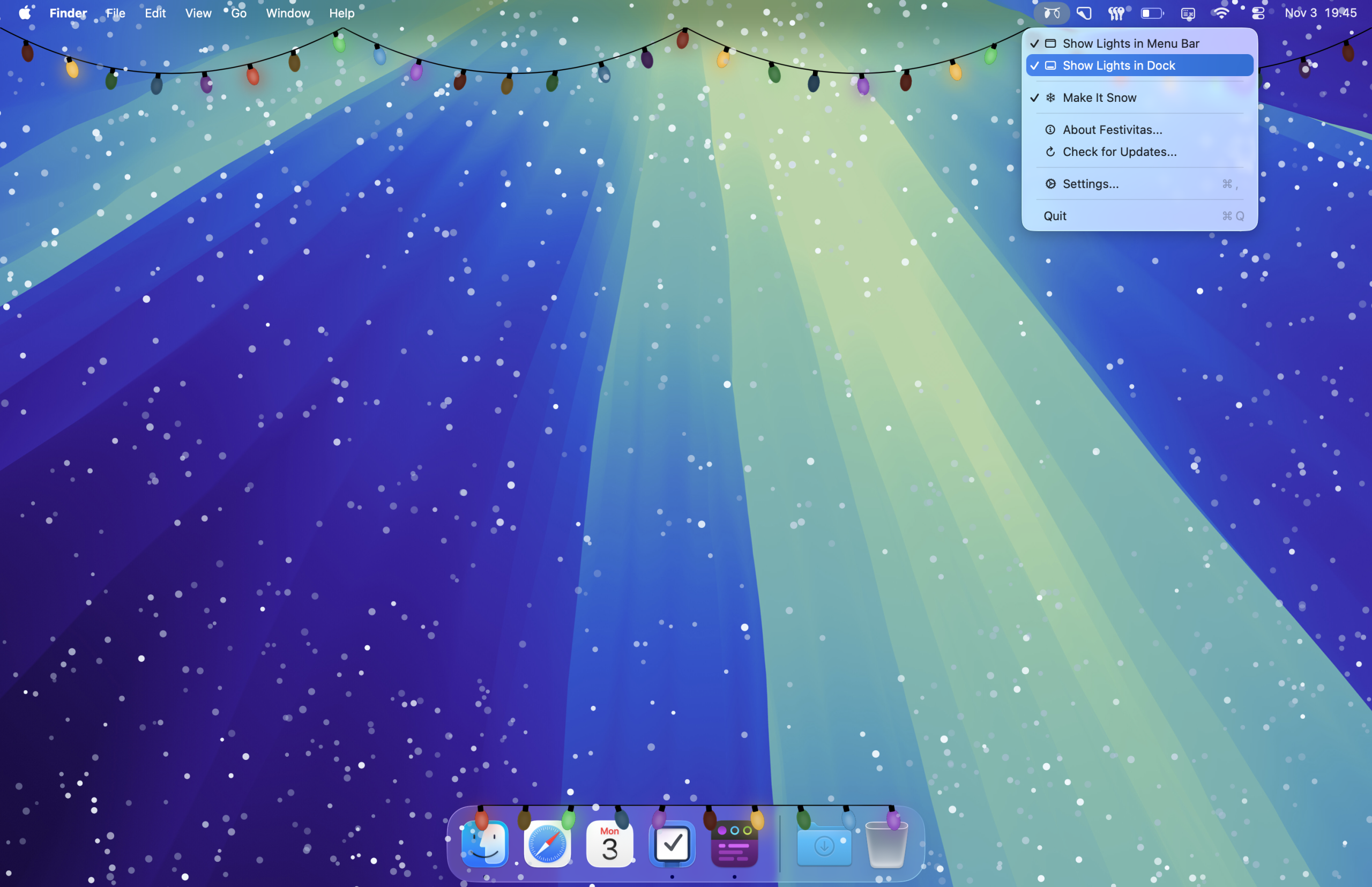Viewport: 1372px width, 887px height.
Task: Open the Window menu
Action: click(x=287, y=13)
